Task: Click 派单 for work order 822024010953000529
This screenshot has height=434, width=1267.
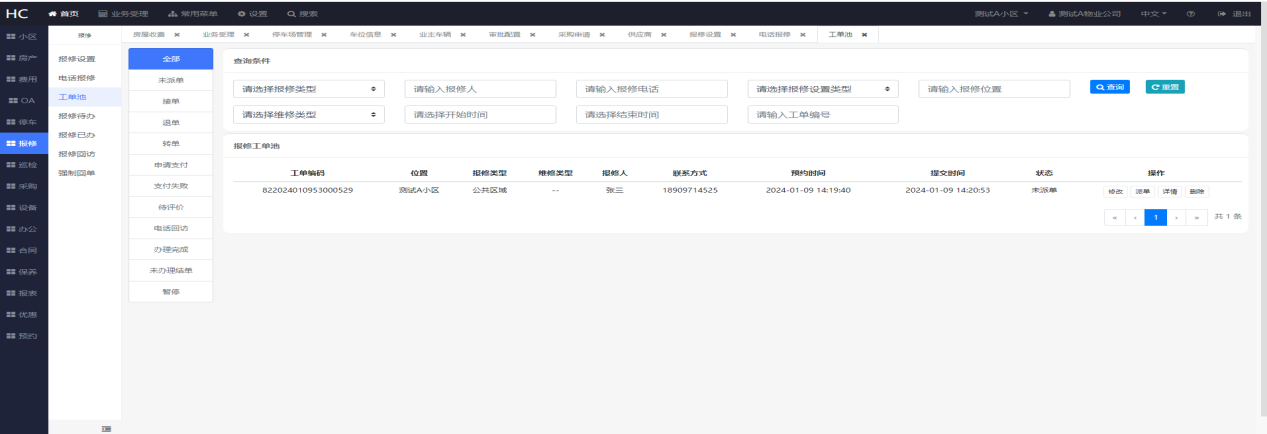Action: [x=1142, y=190]
